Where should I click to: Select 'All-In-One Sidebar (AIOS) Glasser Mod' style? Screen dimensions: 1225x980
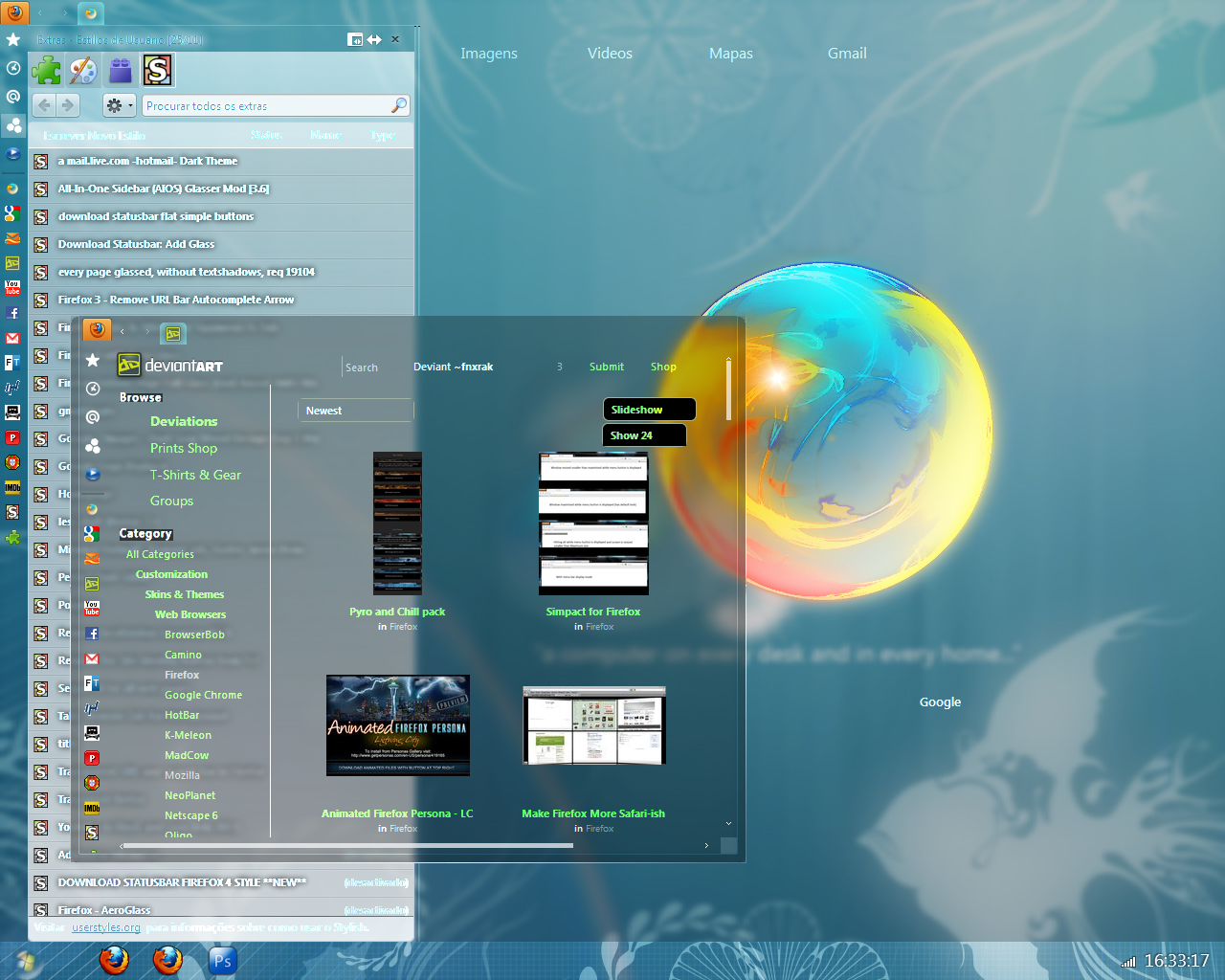click(222, 189)
